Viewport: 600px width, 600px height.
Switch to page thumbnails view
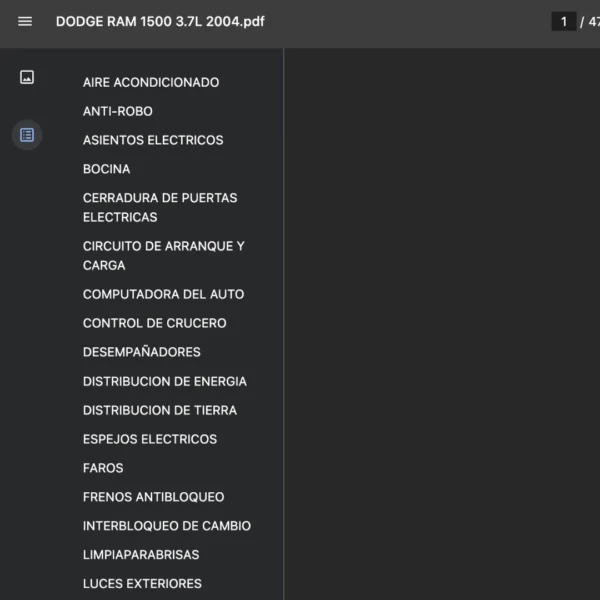[x=27, y=77]
